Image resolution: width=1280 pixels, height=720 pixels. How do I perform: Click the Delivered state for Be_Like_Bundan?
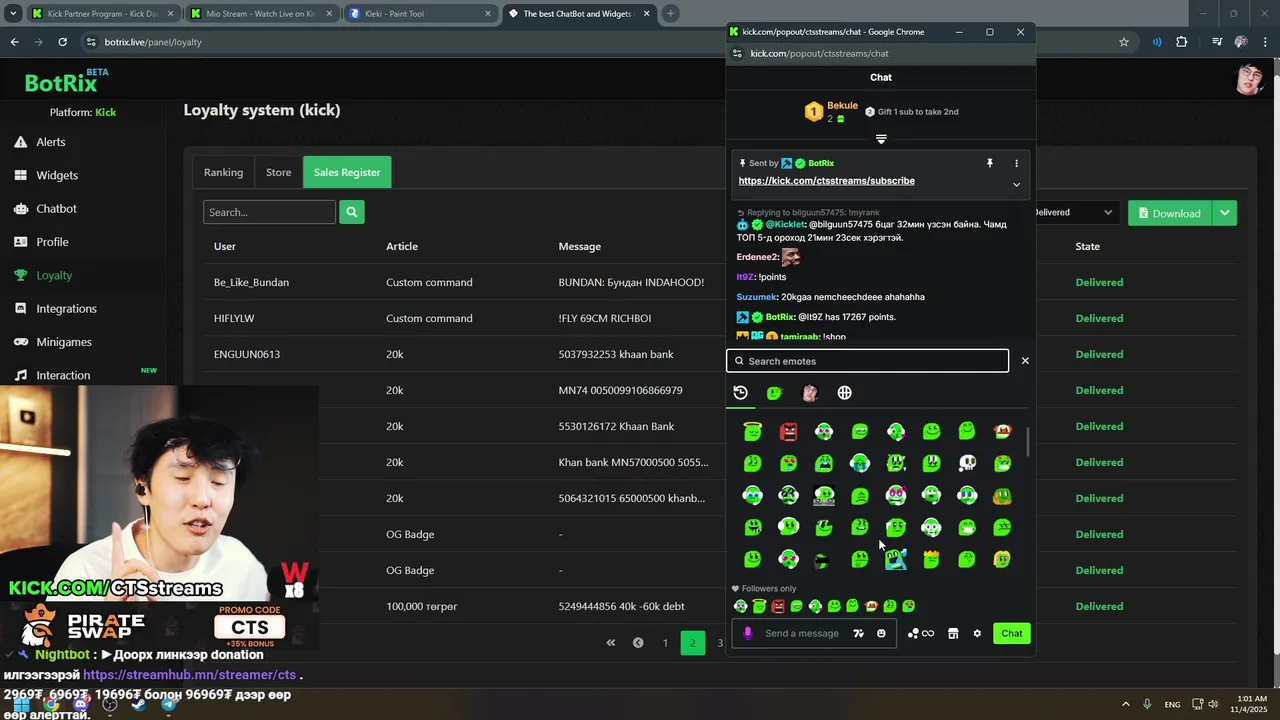[1099, 282]
